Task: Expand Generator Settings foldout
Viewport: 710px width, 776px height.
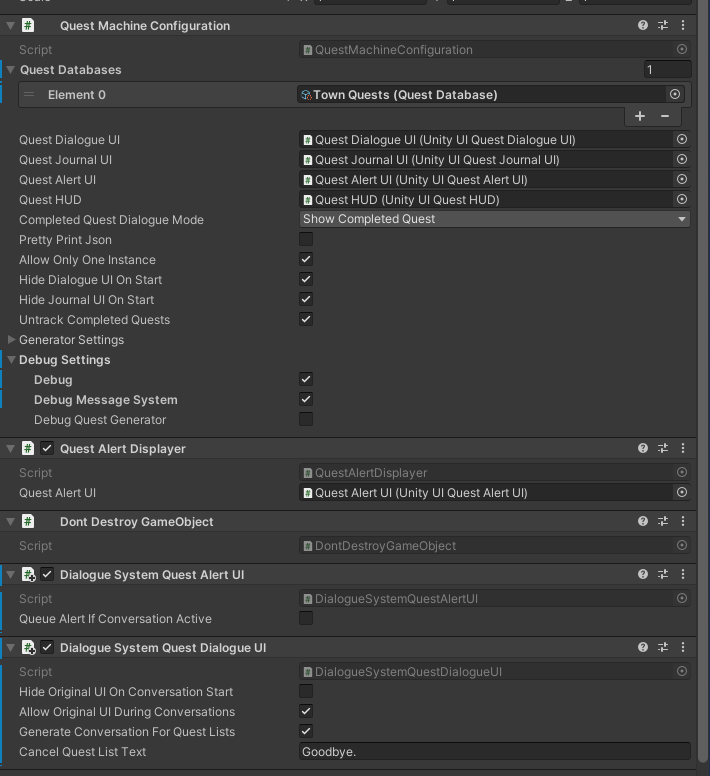Action: tap(11, 340)
